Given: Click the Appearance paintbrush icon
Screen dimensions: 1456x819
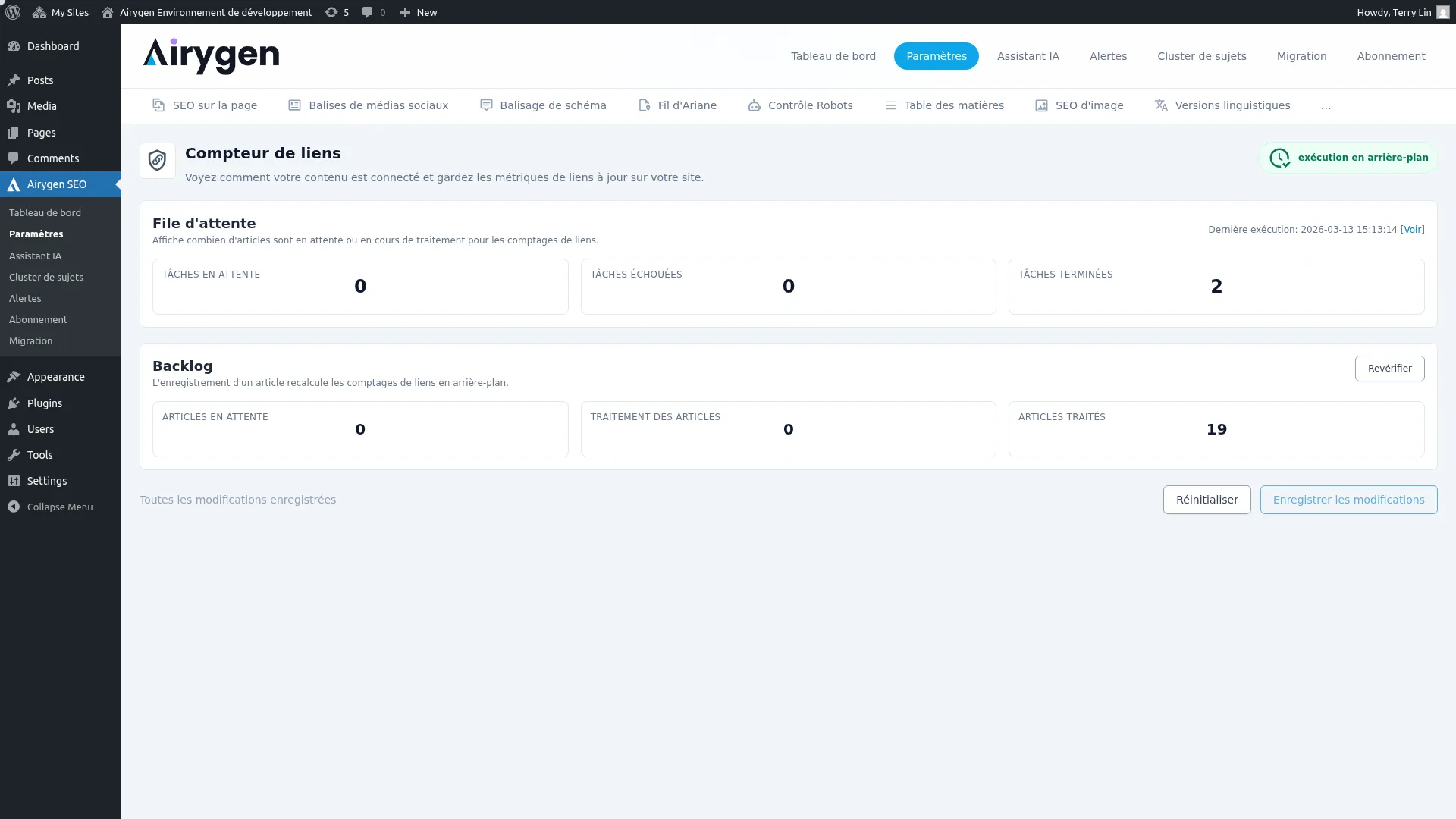Looking at the screenshot, I should click(14, 377).
